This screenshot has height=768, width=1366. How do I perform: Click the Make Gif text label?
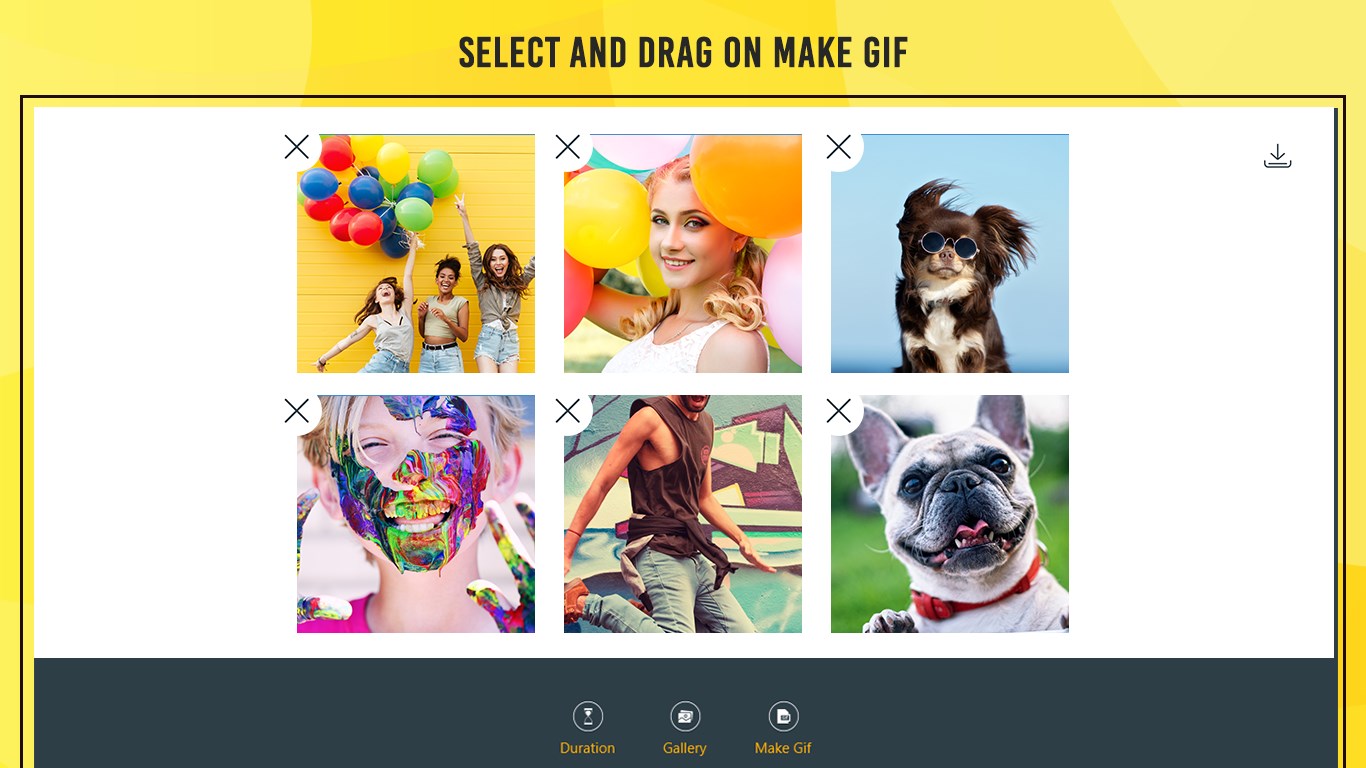point(784,748)
